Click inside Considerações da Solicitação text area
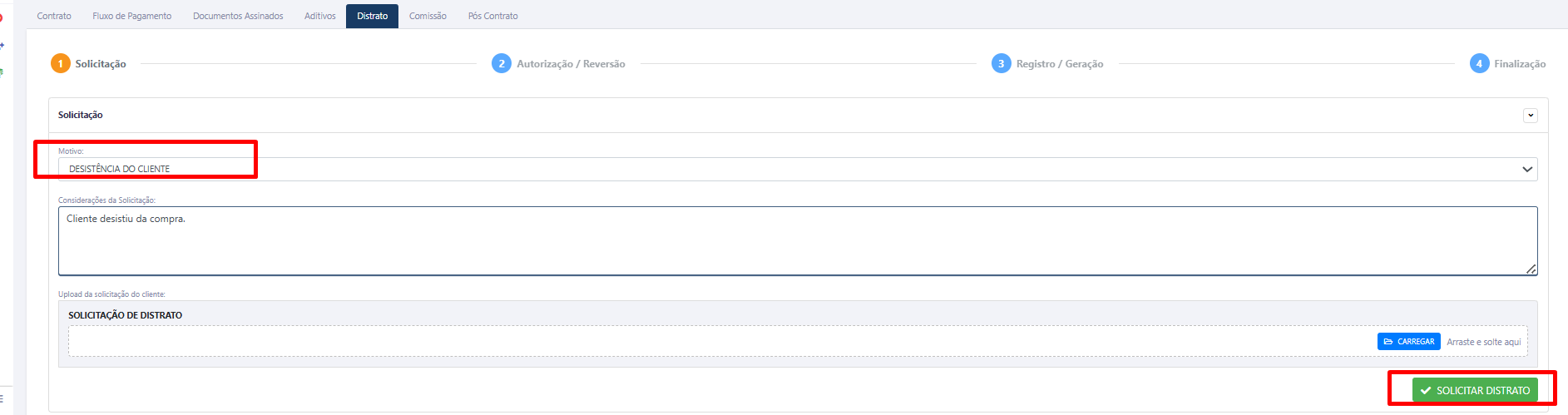Image resolution: width=1568 pixels, height=415 pixels. 798,241
